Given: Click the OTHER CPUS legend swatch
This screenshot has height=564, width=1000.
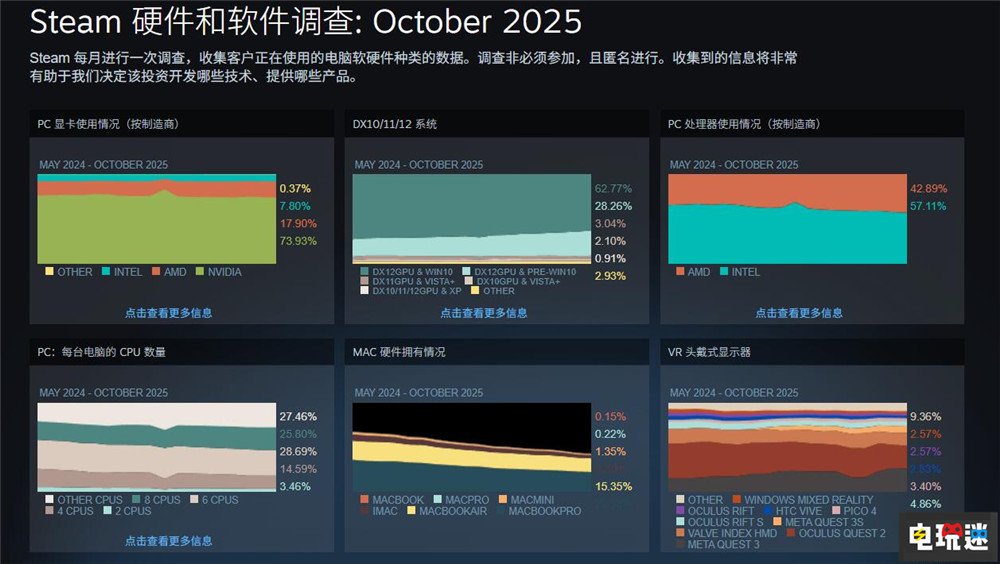Looking at the screenshot, I should (49, 500).
